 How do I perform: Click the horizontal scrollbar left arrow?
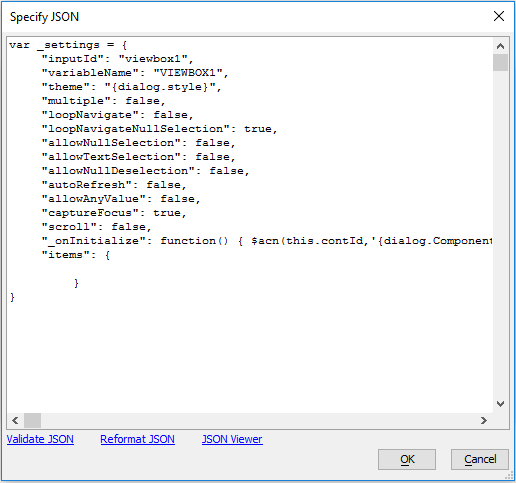(x=15, y=420)
